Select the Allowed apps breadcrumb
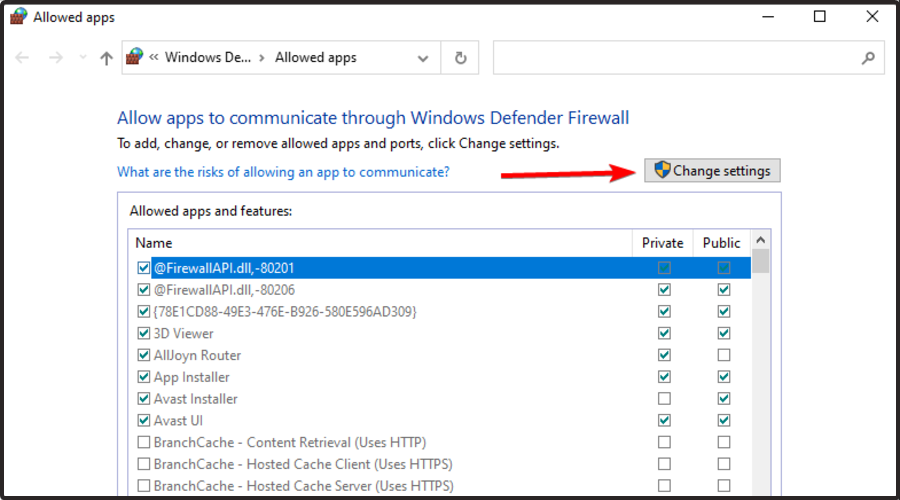Screen dimensions: 900x500 [315, 58]
